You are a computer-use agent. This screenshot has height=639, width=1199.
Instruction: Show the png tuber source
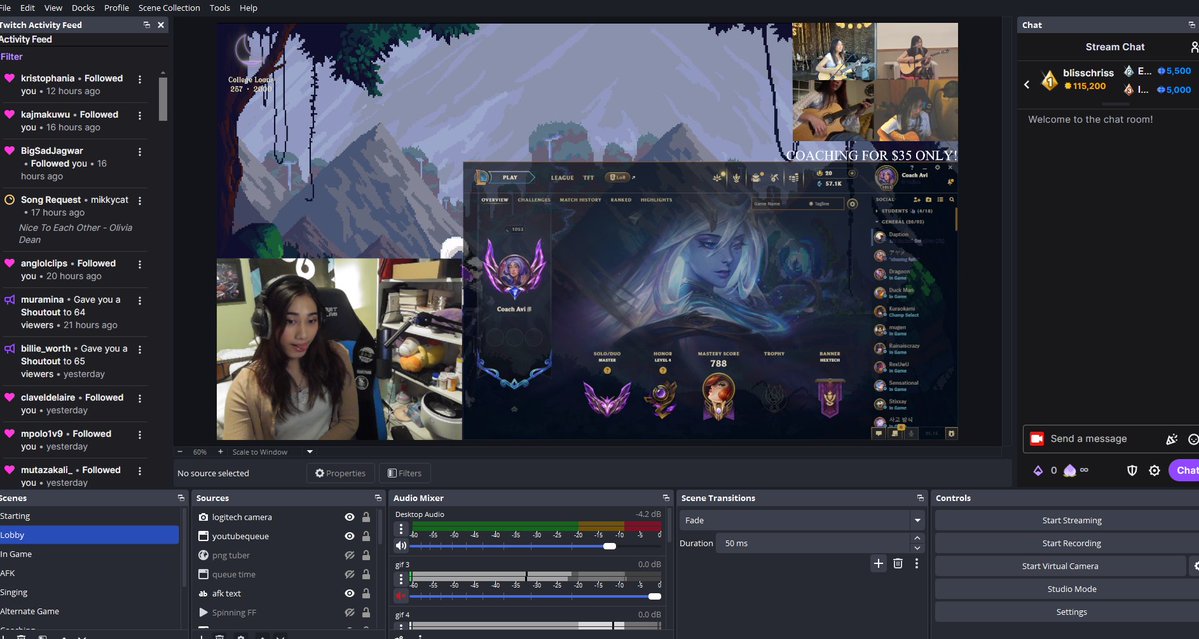click(x=349, y=555)
